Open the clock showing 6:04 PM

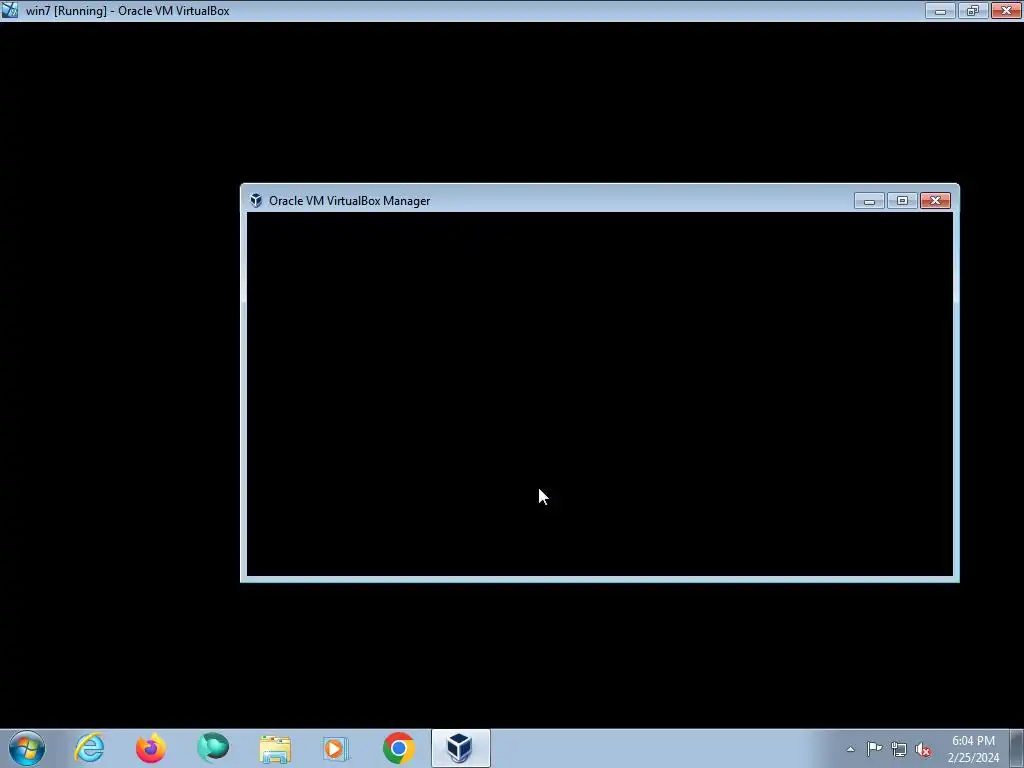click(x=973, y=748)
